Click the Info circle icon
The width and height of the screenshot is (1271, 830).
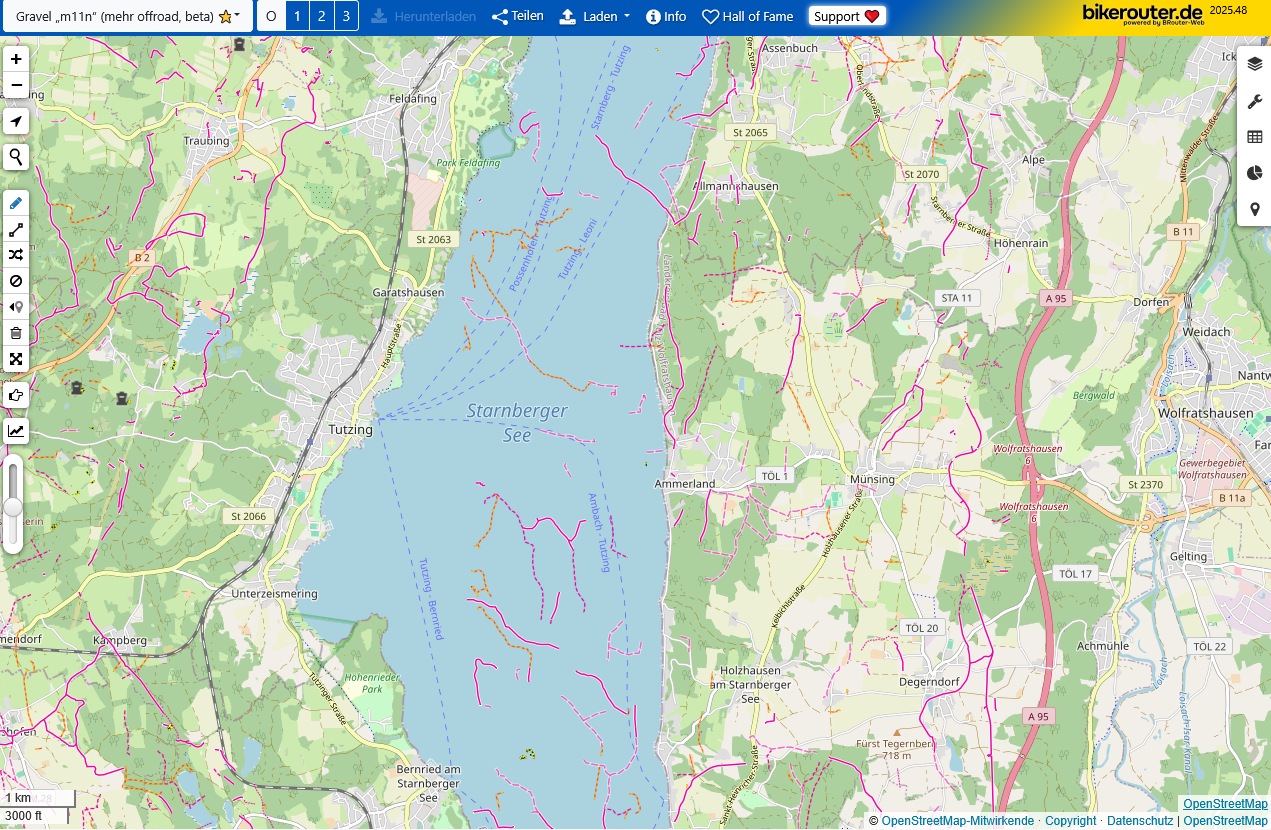tap(653, 17)
